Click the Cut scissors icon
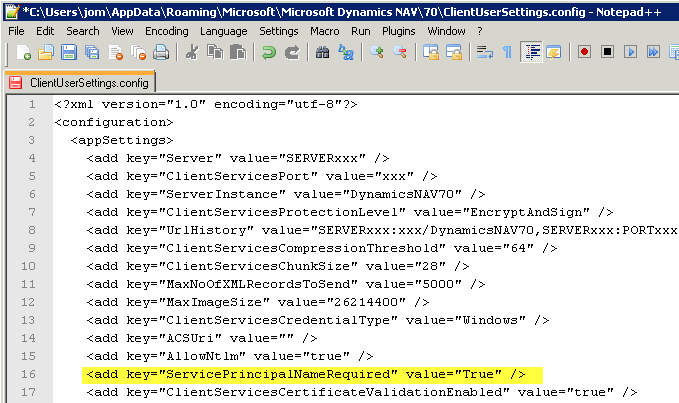Image resolution: width=679 pixels, height=403 pixels. pyautogui.click(x=192, y=52)
